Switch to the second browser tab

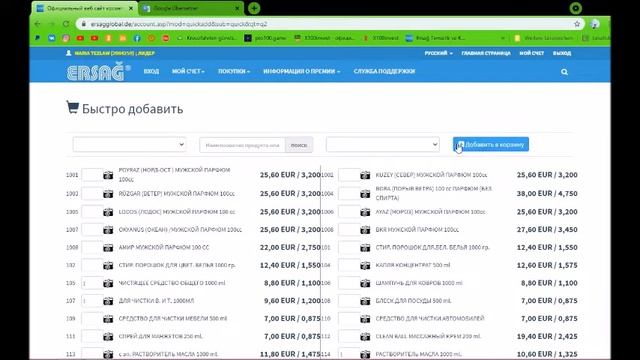[x=191, y=8]
